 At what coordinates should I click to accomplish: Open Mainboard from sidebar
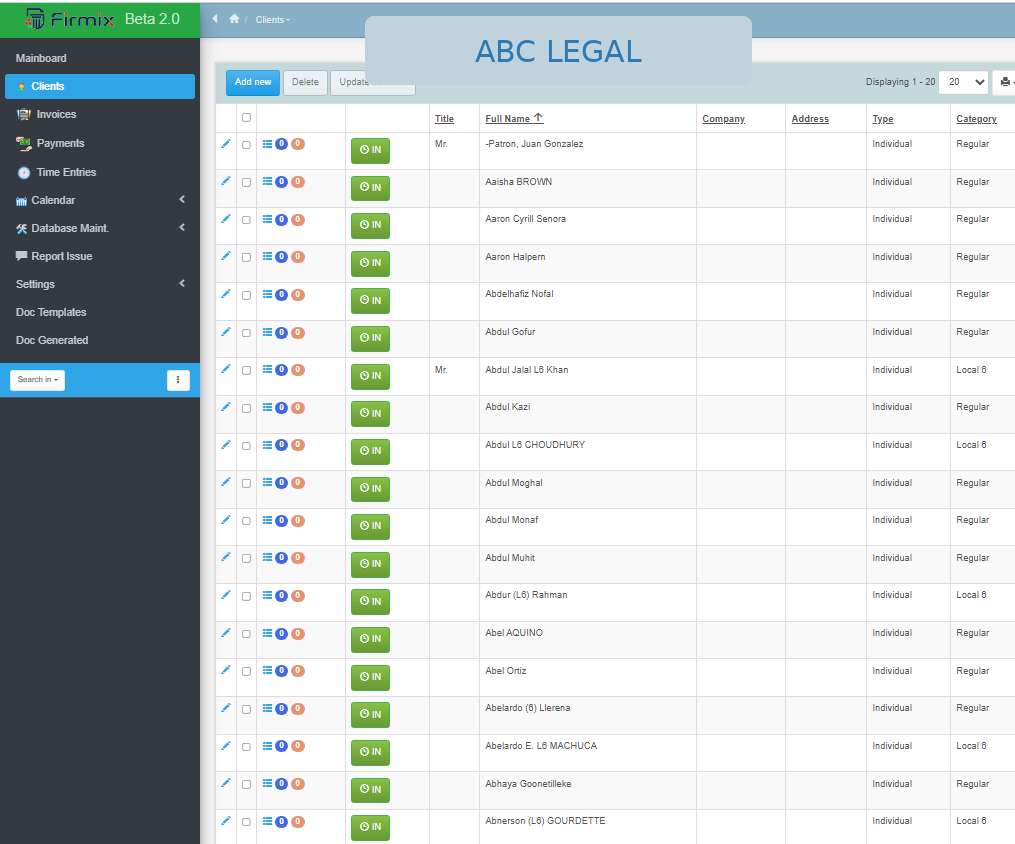click(41, 58)
